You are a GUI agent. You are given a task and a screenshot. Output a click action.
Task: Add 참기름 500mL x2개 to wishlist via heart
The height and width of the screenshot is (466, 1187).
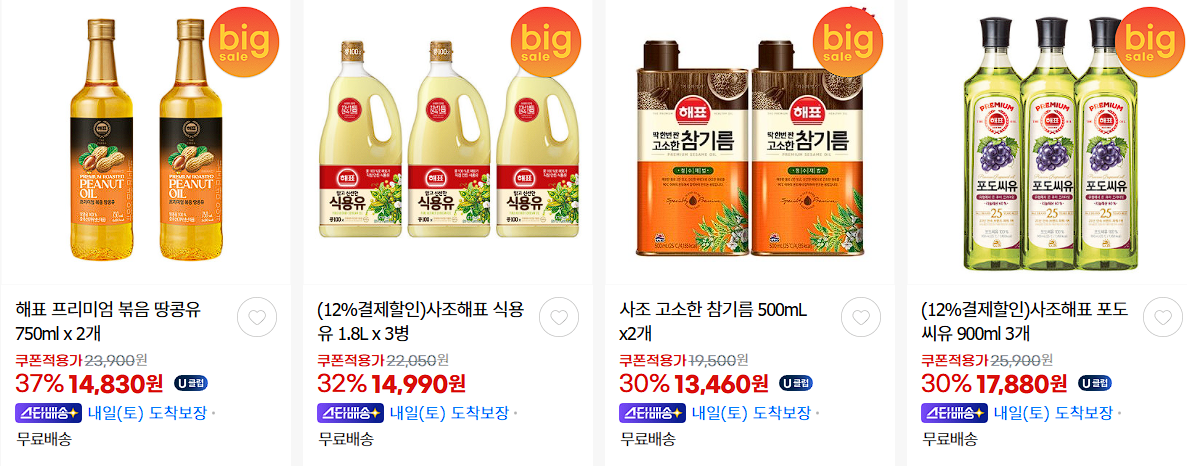[x=861, y=317]
